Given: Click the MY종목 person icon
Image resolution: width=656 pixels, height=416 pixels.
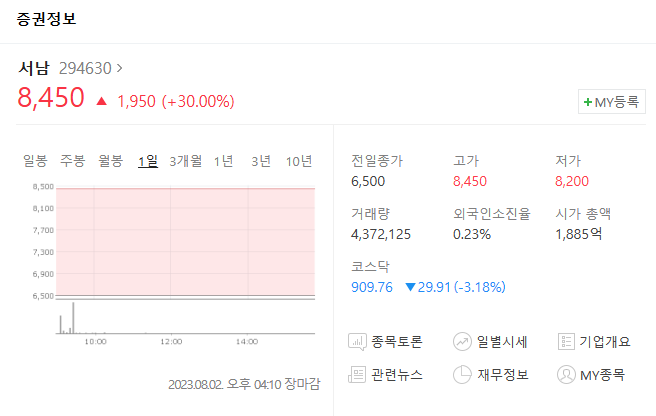Looking at the screenshot, I should (566, 375).
